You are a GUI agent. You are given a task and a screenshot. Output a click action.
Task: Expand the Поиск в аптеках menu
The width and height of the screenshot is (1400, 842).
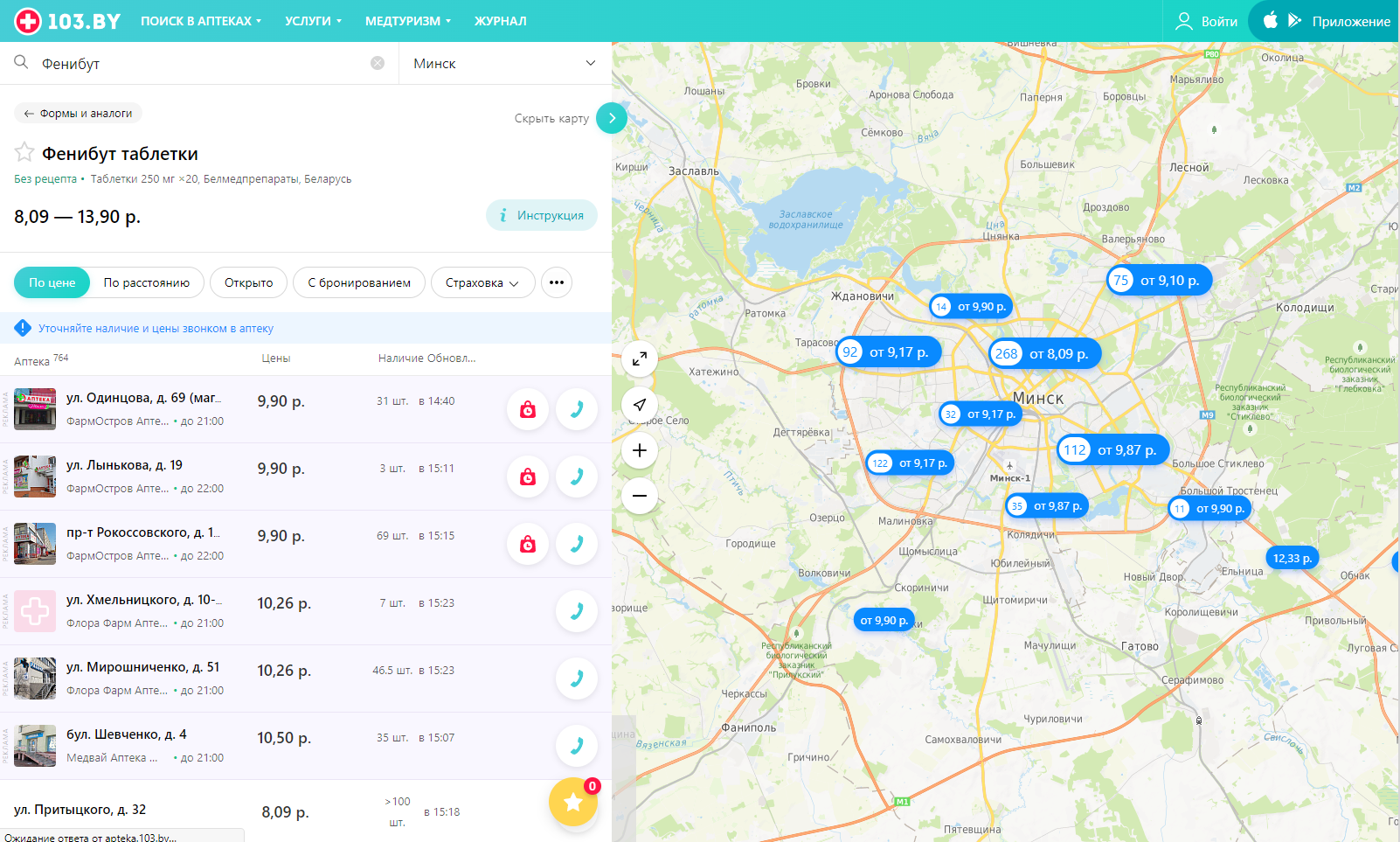(200, 21)
